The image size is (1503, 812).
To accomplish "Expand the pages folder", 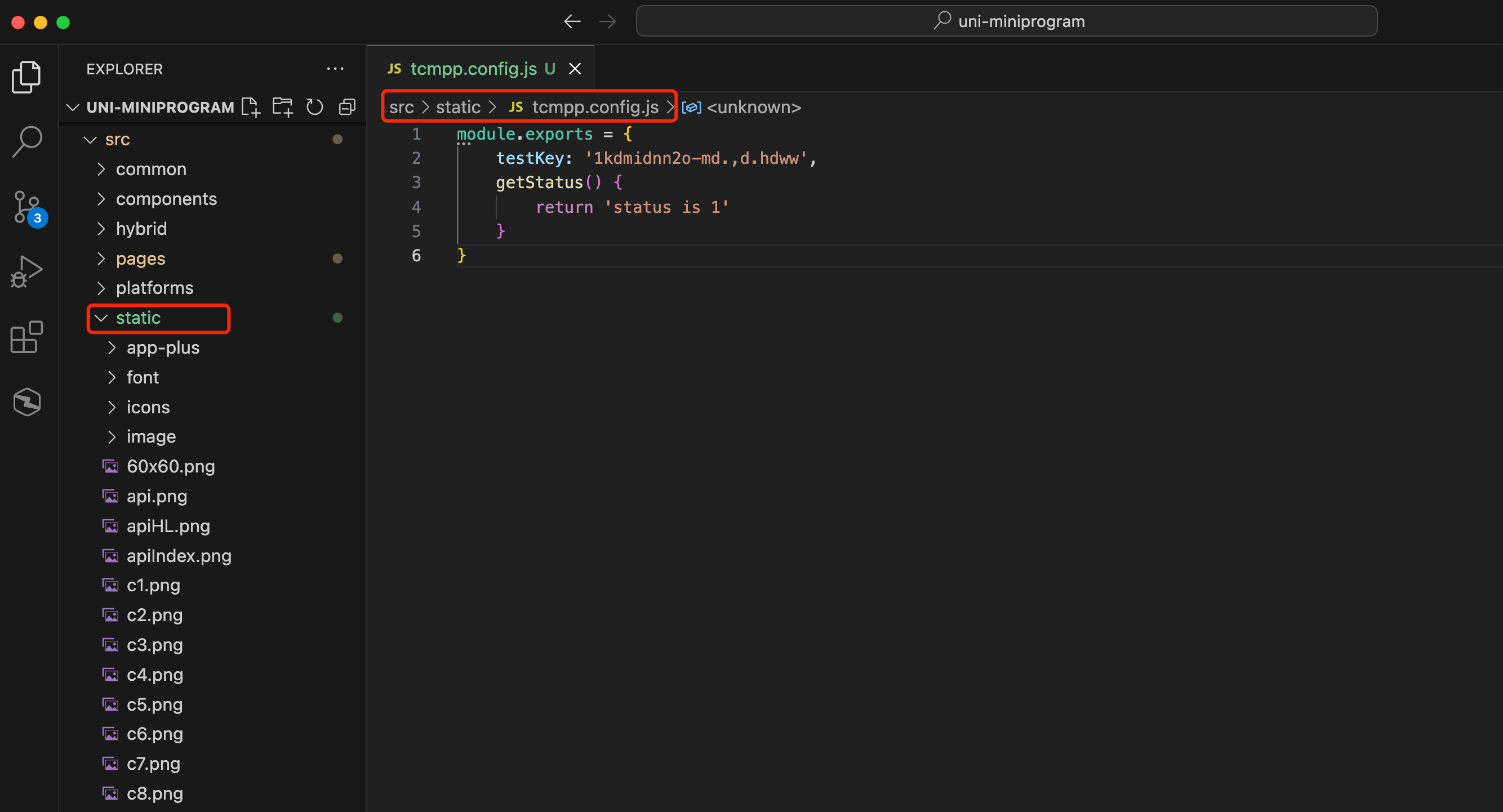I will pos(140,258).
